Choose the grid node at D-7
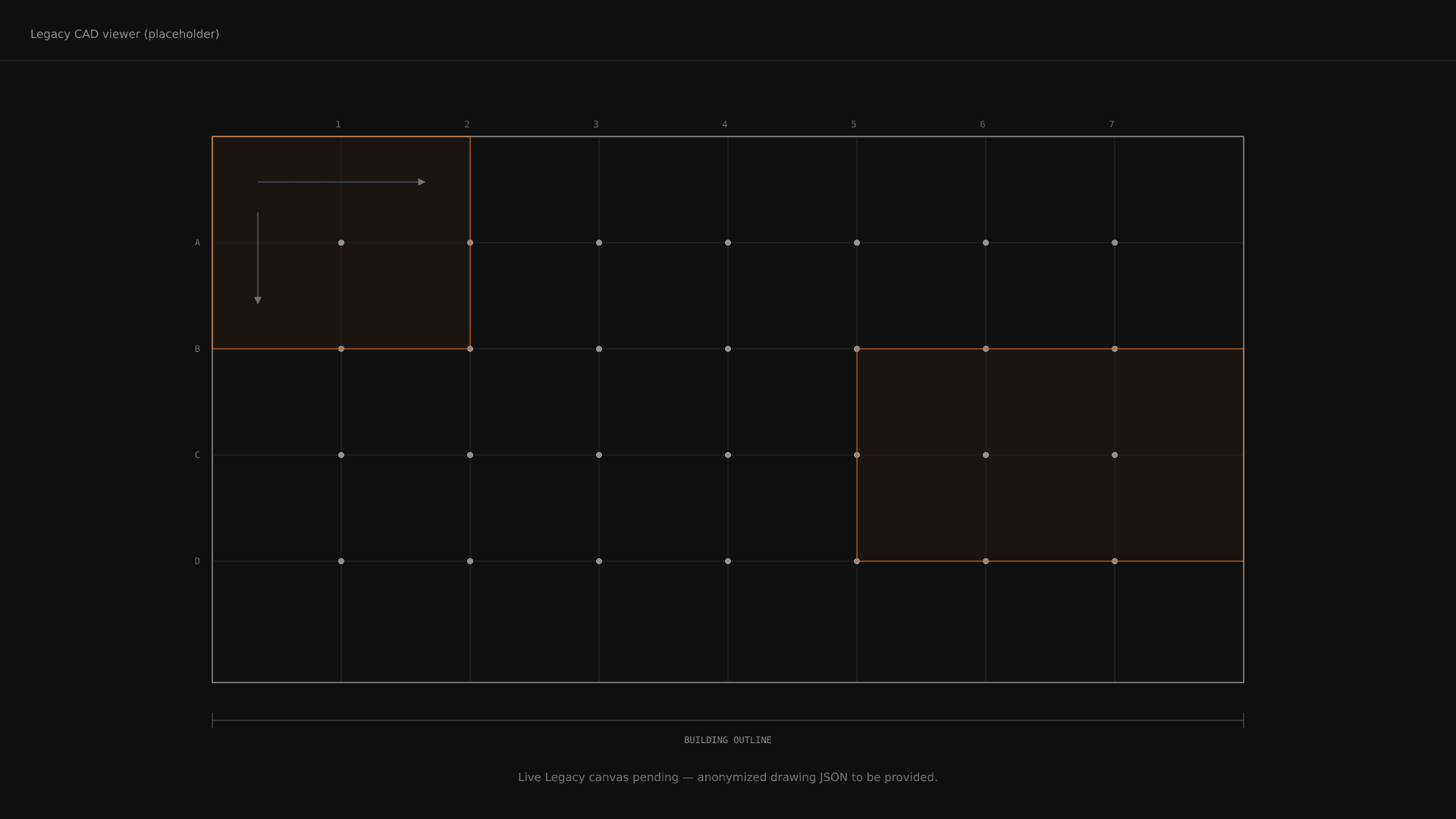Image resolution: width=1456 pixels, height=819 pixels. pyautogui.click(x=1115, y=561)
